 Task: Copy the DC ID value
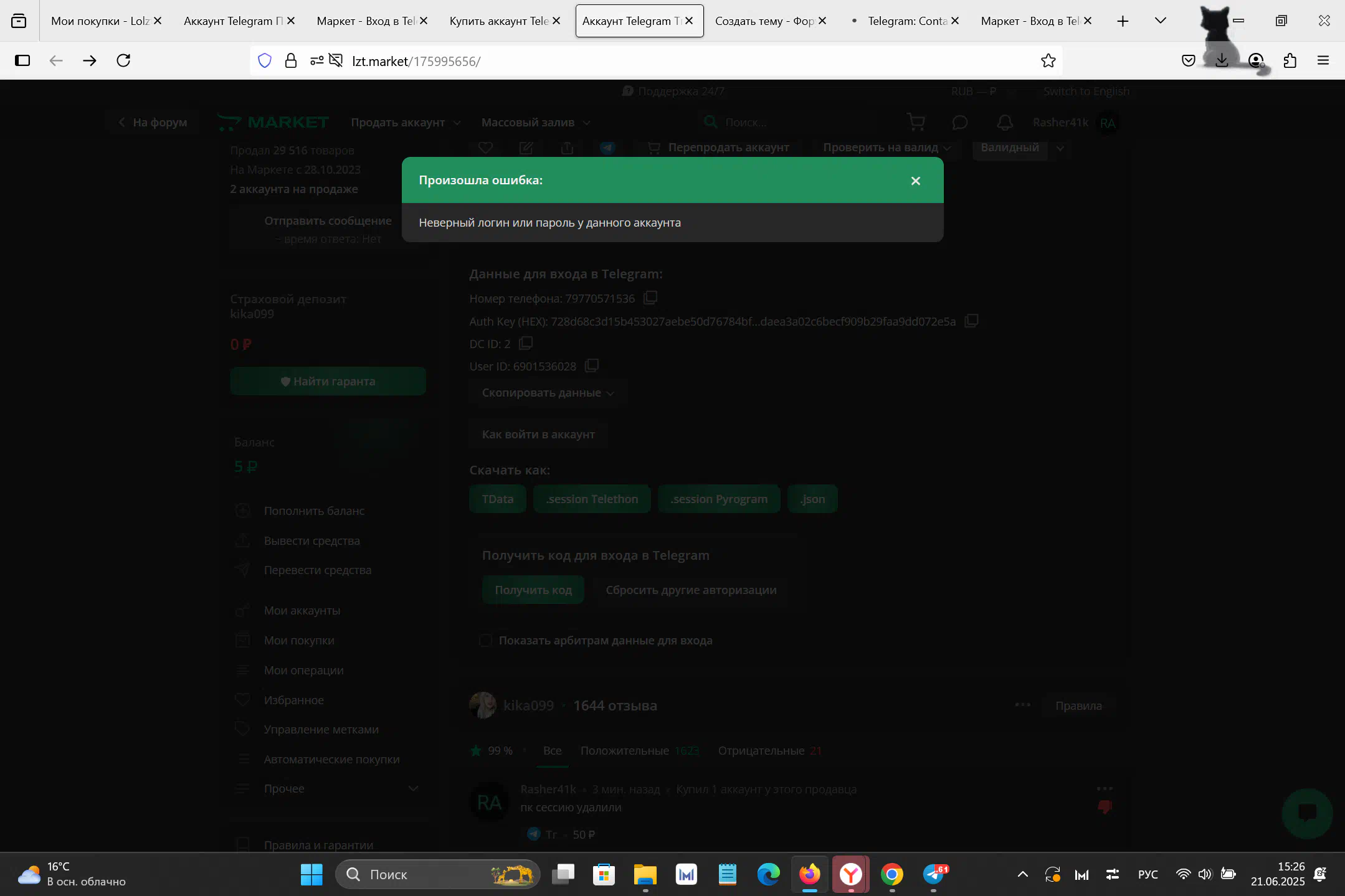(x=526, y=343)
